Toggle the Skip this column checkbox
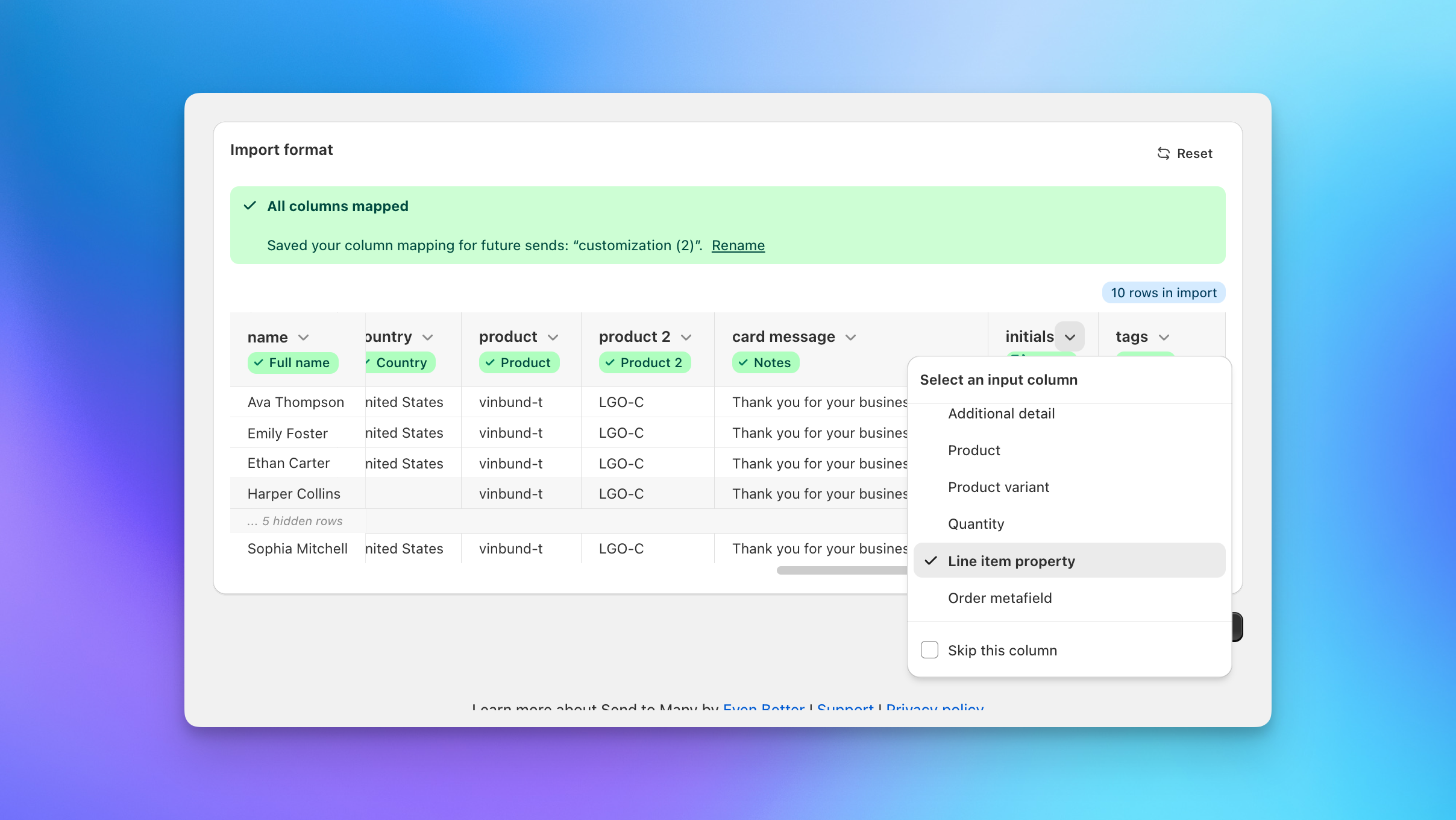1456x820 pixels. click(x=929, y=650)
